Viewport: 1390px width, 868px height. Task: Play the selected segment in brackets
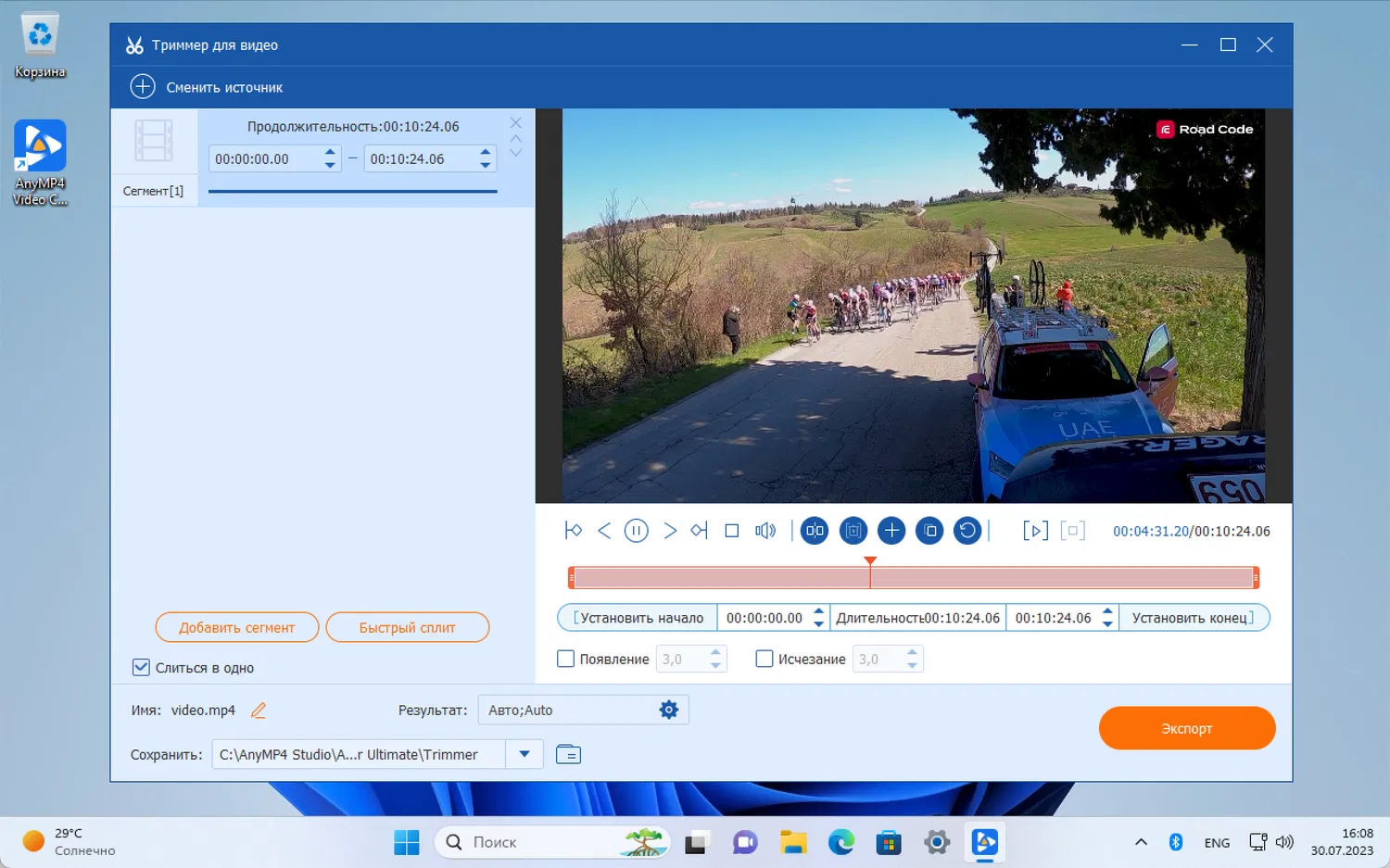(x=1036, y=531)
